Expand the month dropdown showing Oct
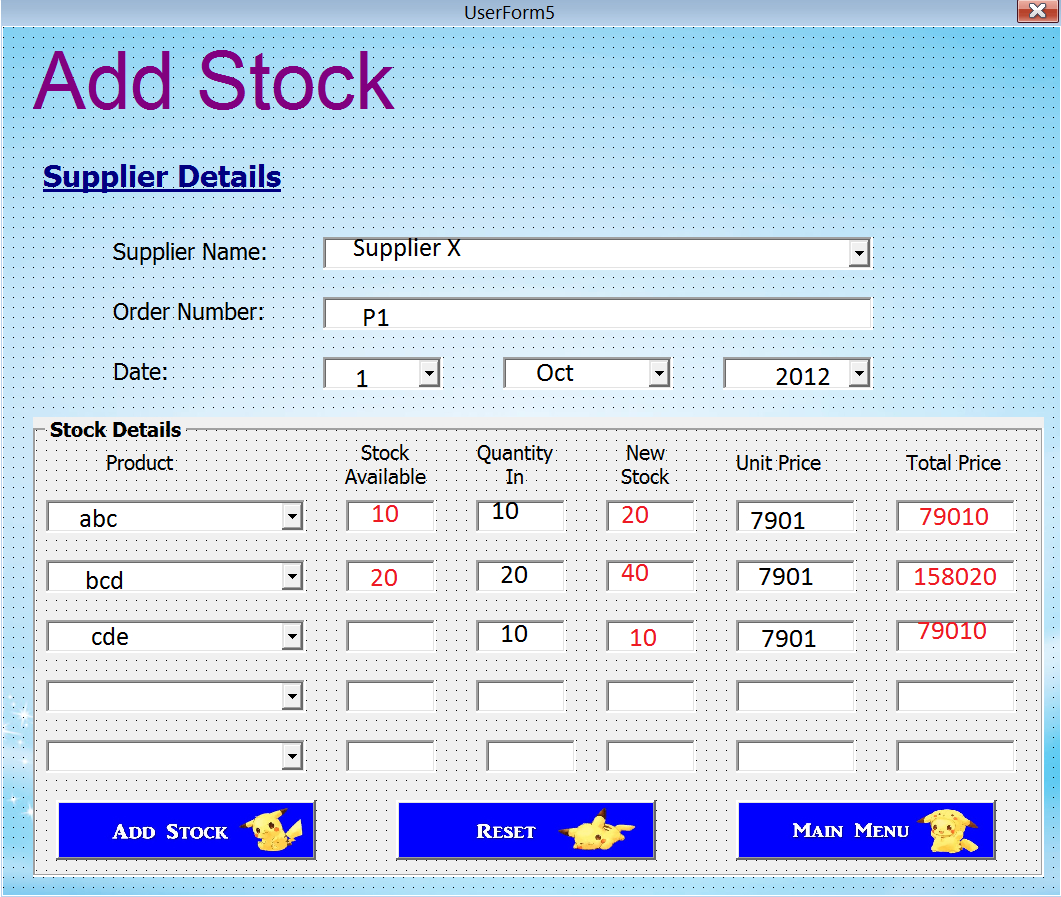The height and width of the screenshot is (897, 1061). point(658,373)
